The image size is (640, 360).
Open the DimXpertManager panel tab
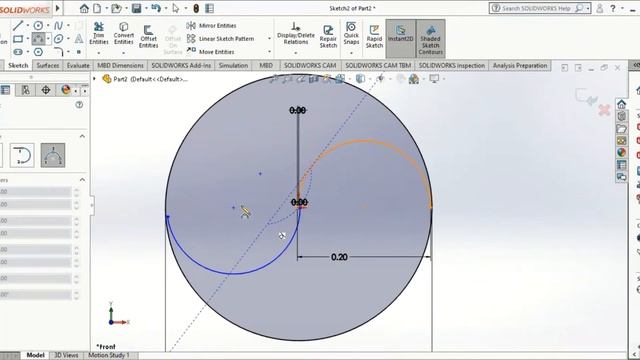click(x=46, y=90)
